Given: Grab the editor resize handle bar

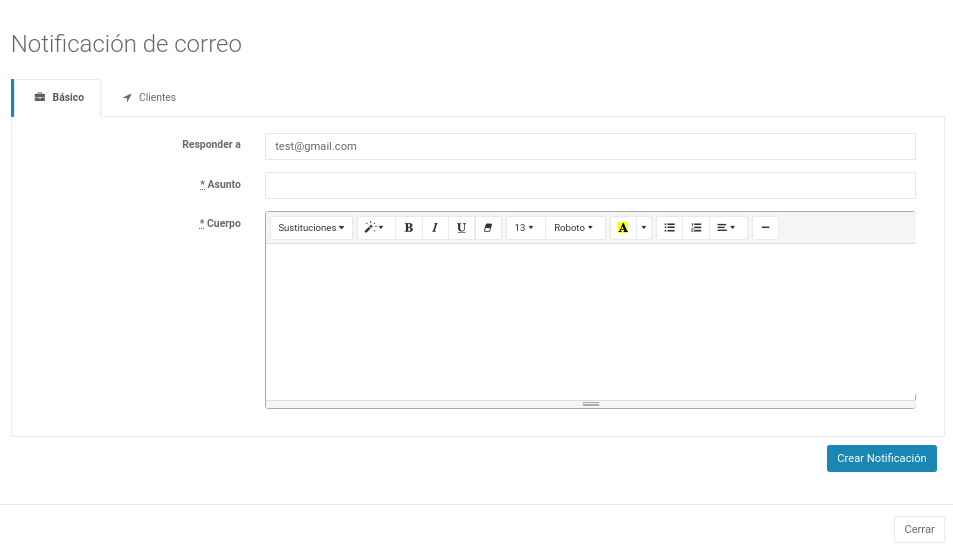Looking at the screenshot, I should tap(590, 404).
